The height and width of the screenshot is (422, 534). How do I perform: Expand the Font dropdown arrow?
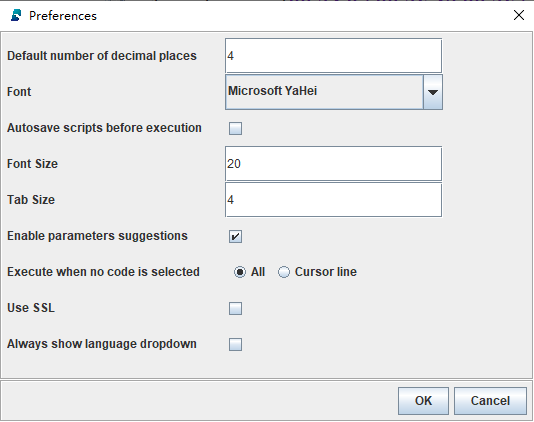tap(433, 92)
